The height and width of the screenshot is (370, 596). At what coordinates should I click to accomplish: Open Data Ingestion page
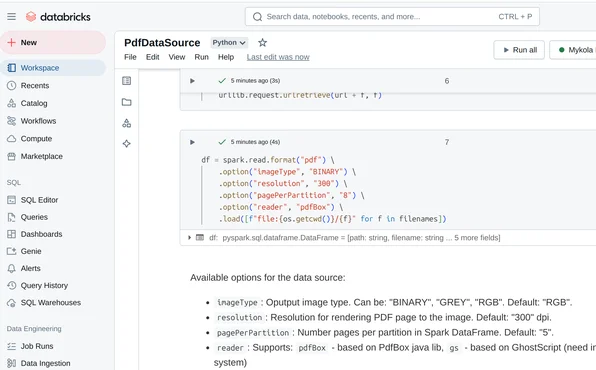coord(45,363)
